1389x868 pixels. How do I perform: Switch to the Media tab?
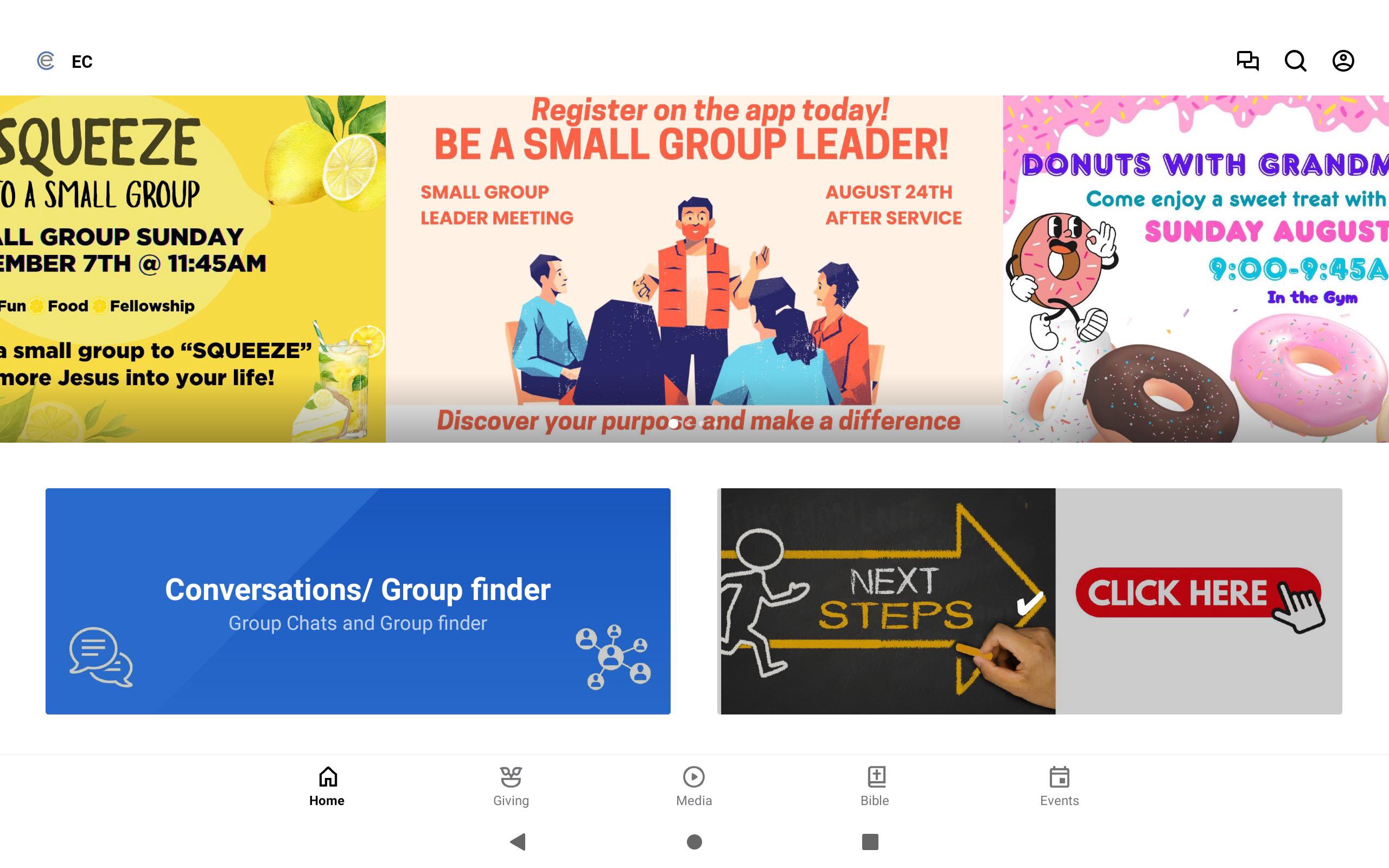pos(694,787)
